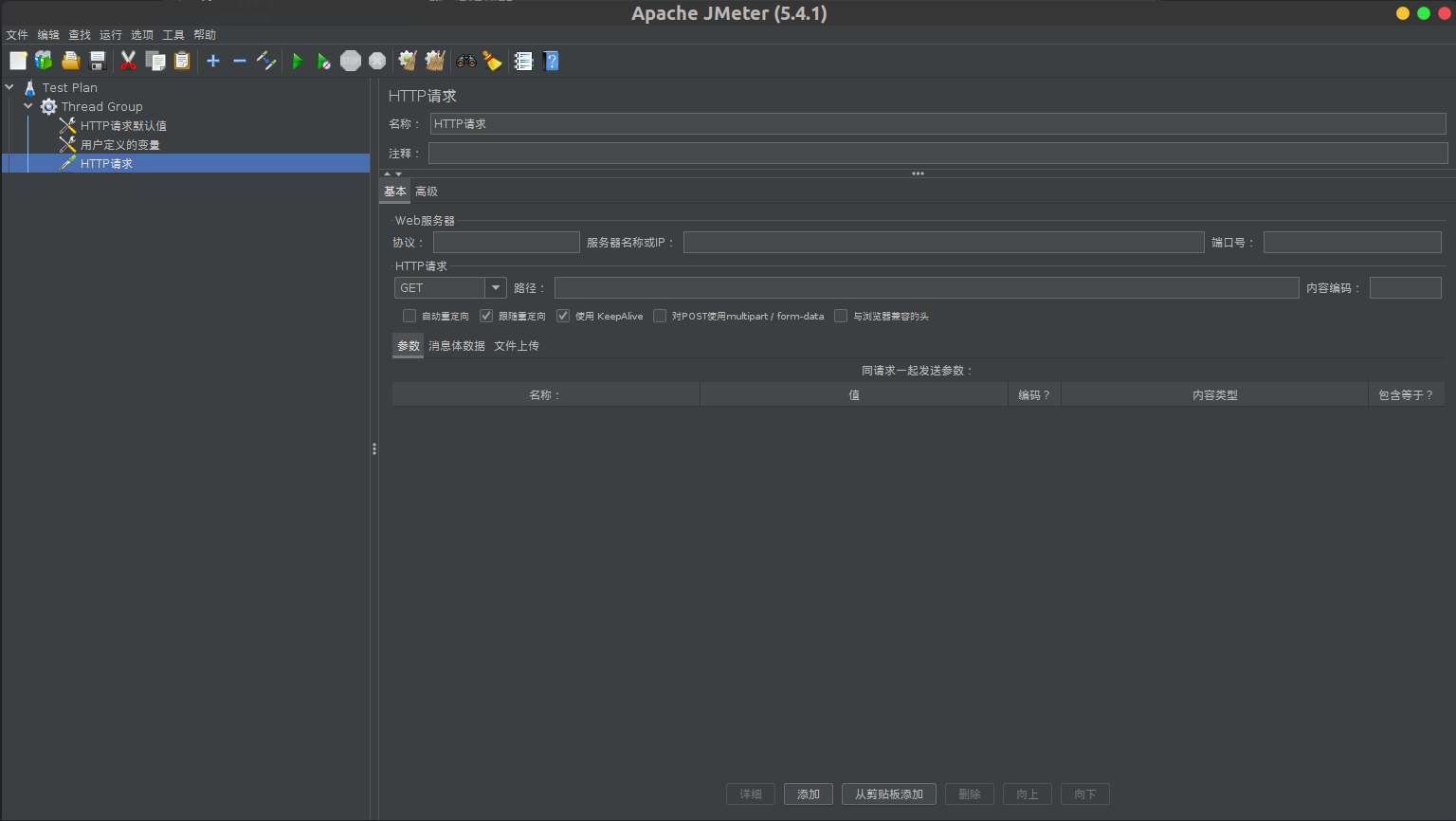Click the 端口号 port field
Viewport: 1456px width, 821px height.
pos(1353,243)
